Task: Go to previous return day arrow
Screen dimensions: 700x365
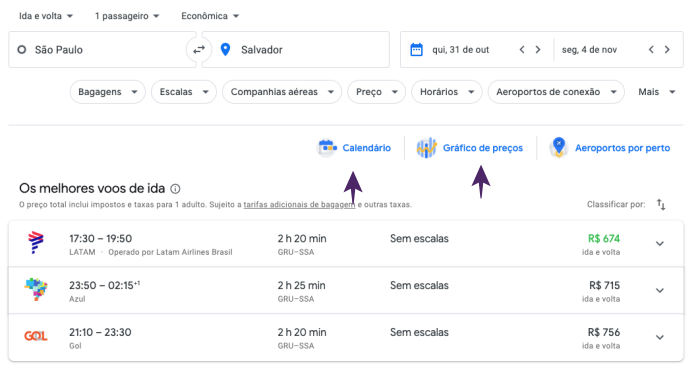Action: (651, 50)
